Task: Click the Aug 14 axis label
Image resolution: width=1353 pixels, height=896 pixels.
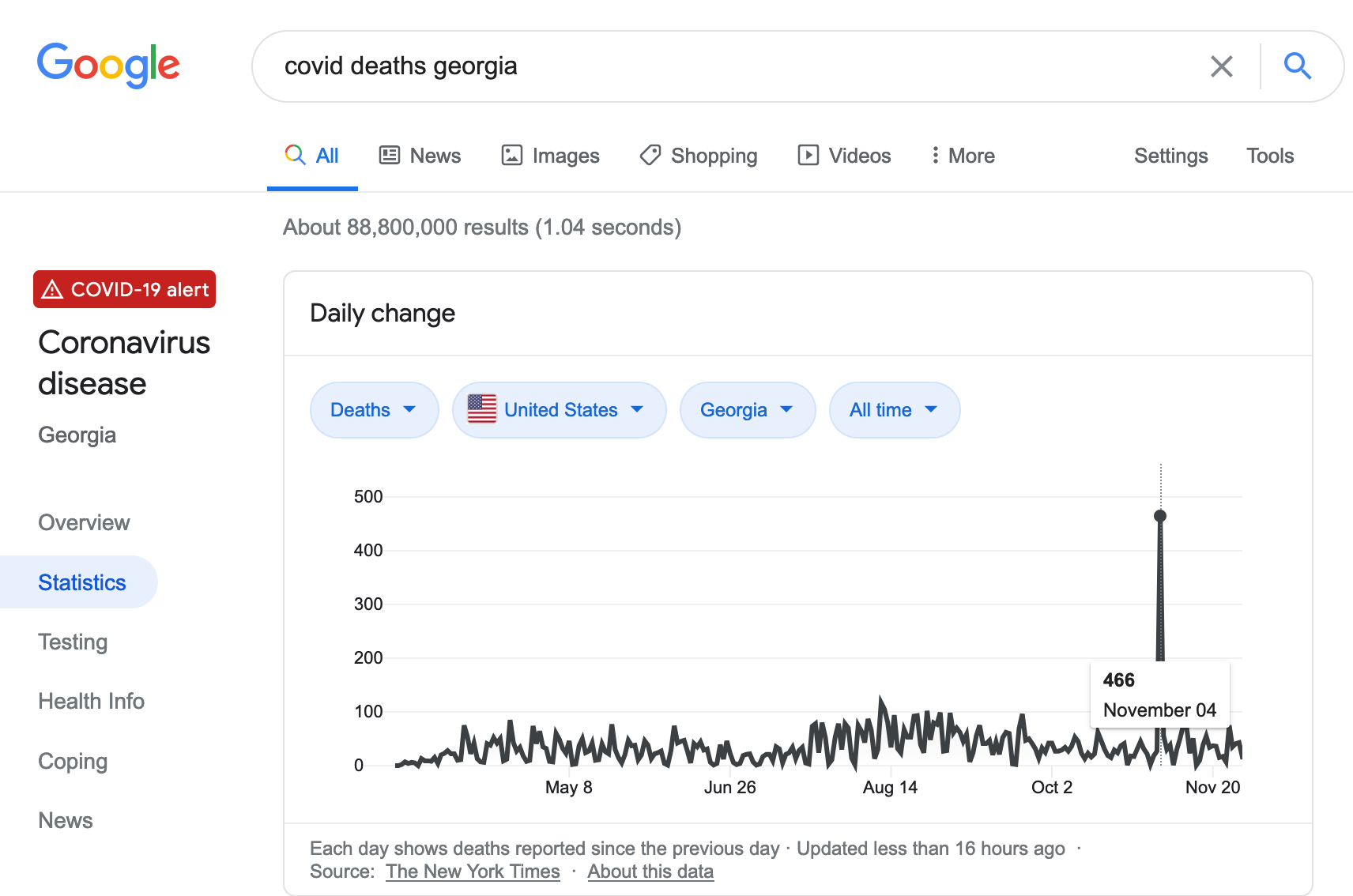Action: (891, 787)
